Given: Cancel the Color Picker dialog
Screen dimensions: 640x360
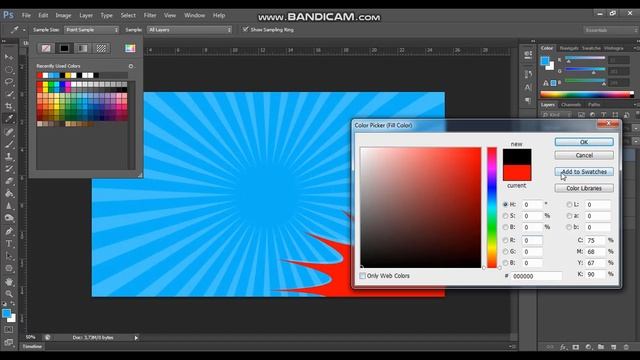Looking at the screenshot, I should tap(584, 156).
